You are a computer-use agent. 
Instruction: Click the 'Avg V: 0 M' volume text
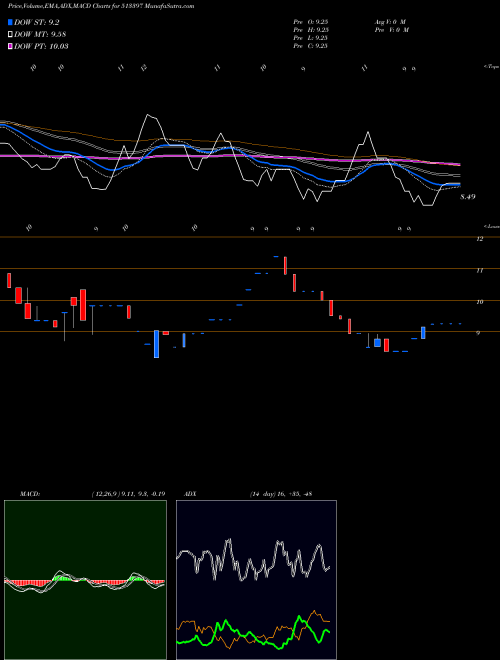(391, 22)
